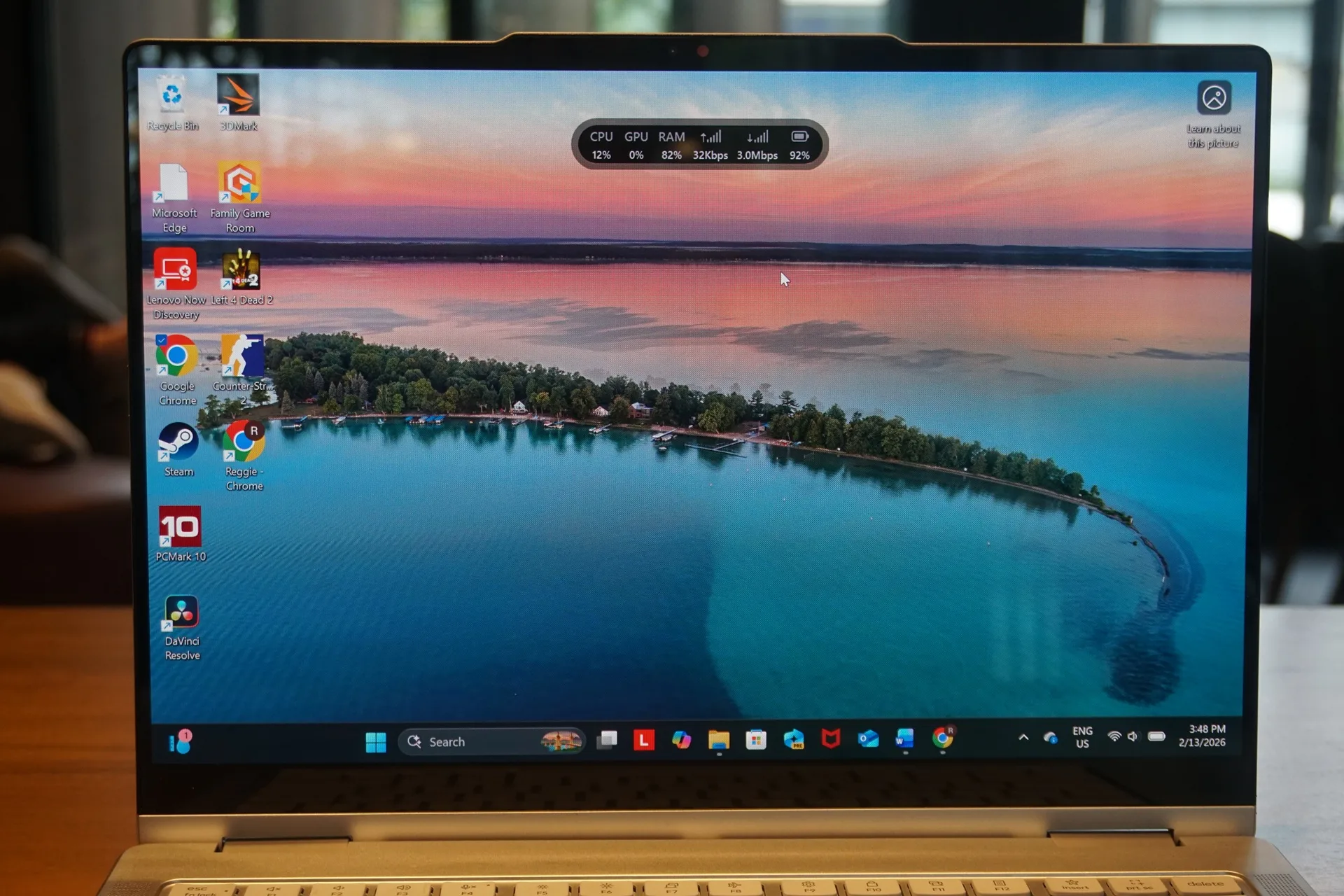Select the Left 4 Dead 2 shortcut

point(241,278)
